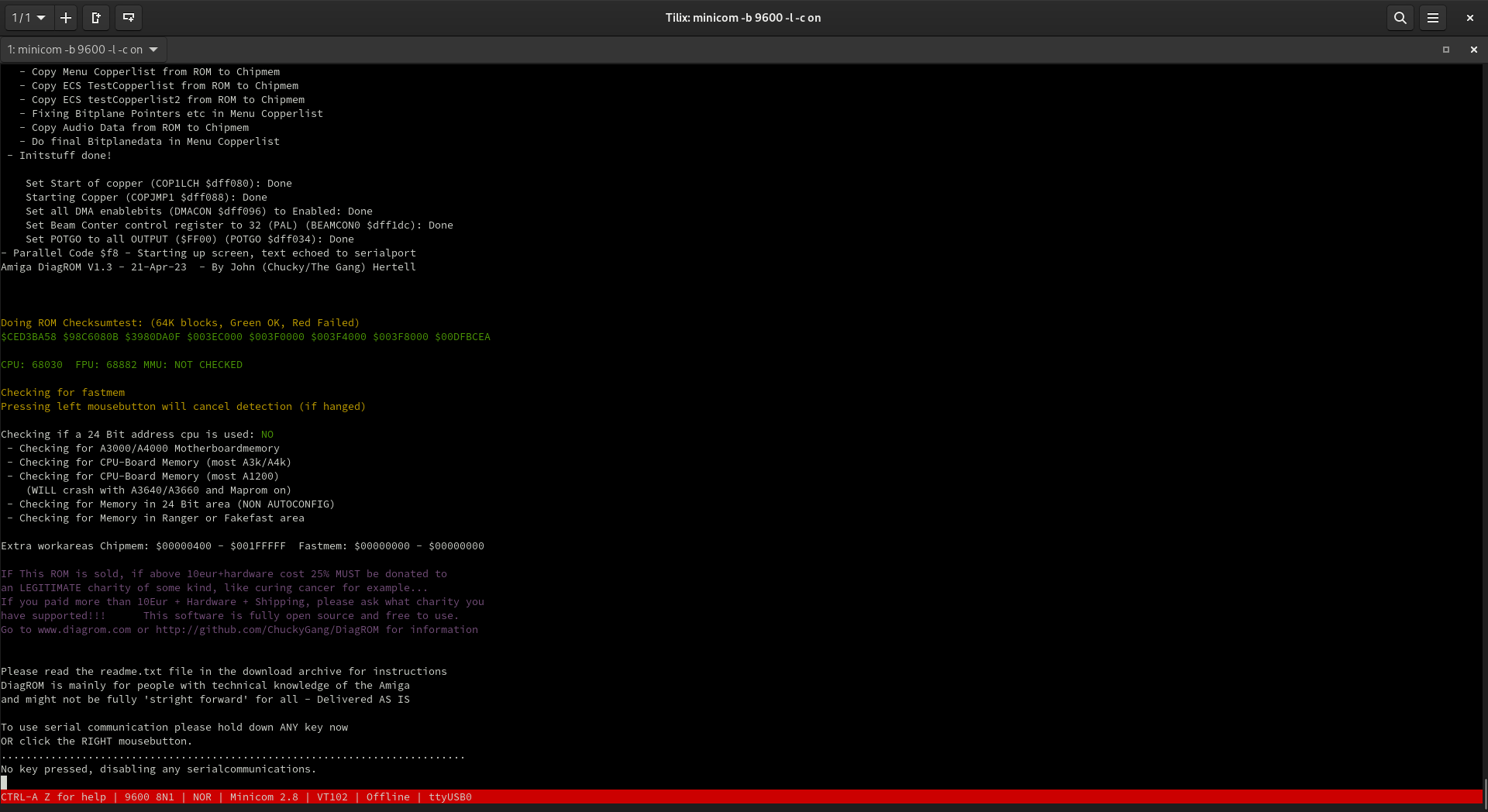Click checksum value $CED3BA58

click(x=29, y=336)
